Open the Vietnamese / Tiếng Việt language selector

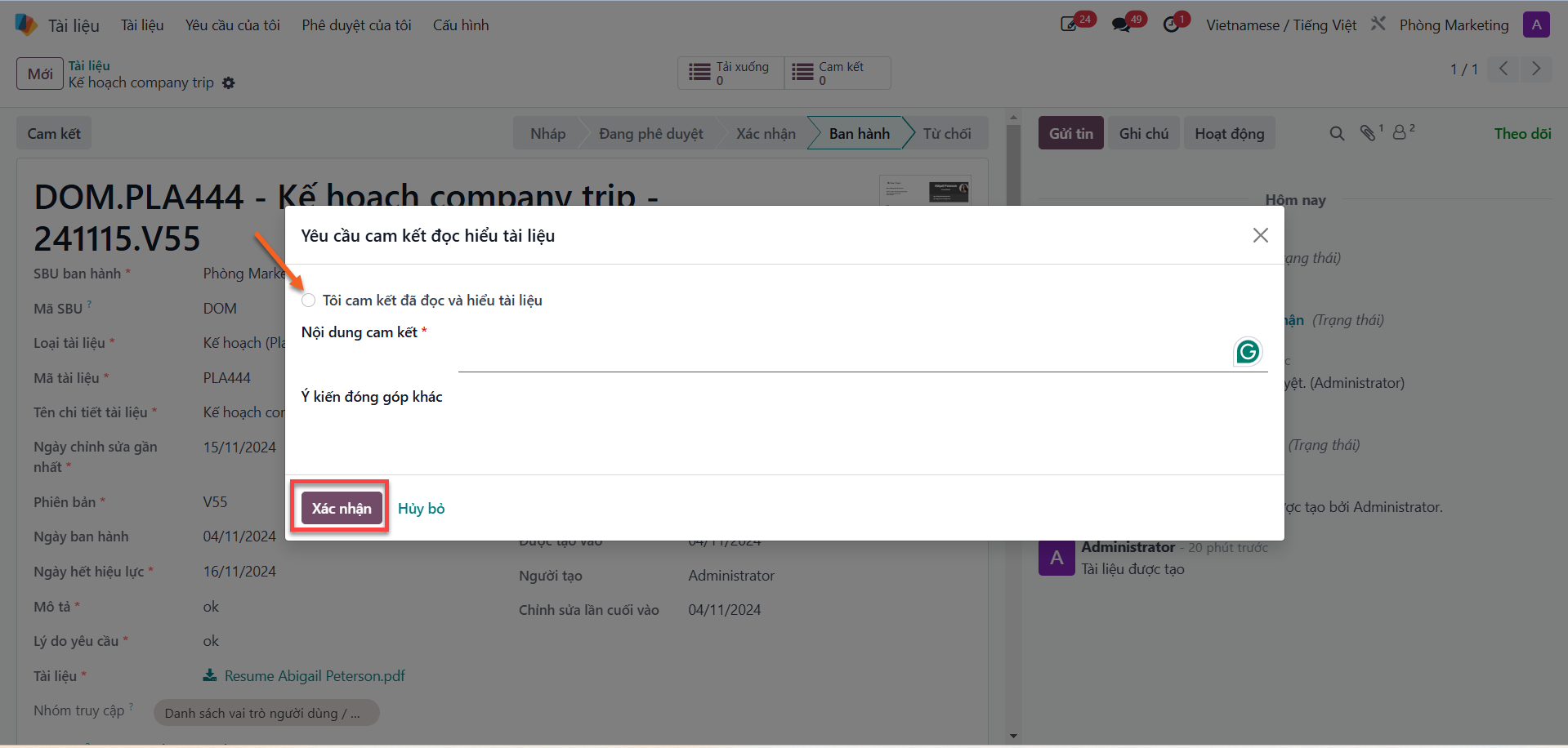[x=1281, y=25]
